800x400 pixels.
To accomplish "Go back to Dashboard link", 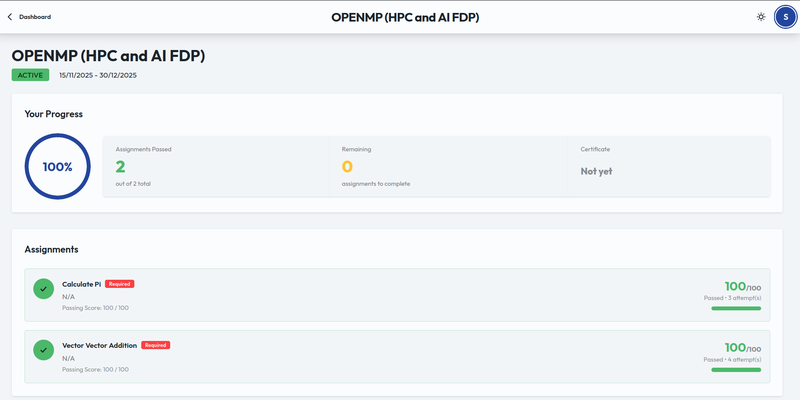I will click(x=34, y=17).
